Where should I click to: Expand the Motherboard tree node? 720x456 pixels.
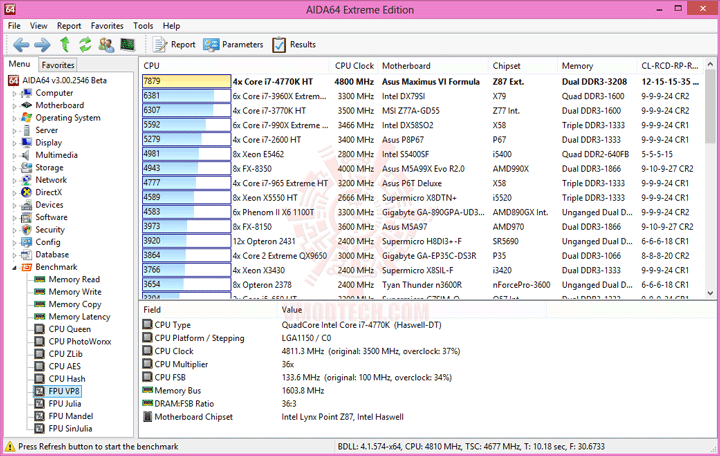[x=14, y=106]
